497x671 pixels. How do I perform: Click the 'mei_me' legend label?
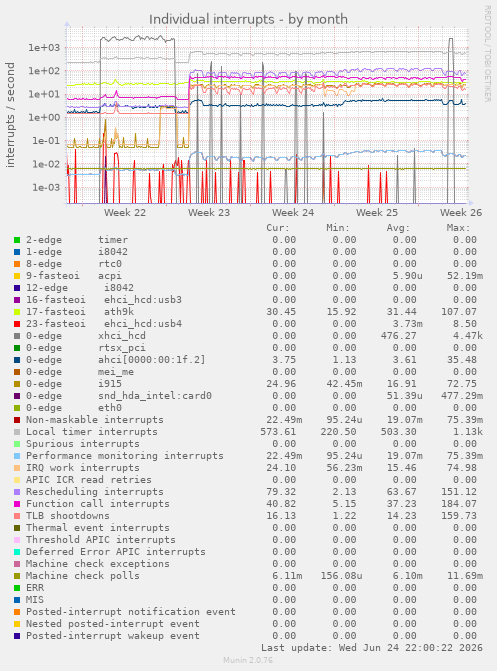pyautogui.click(x=116, y=372)
